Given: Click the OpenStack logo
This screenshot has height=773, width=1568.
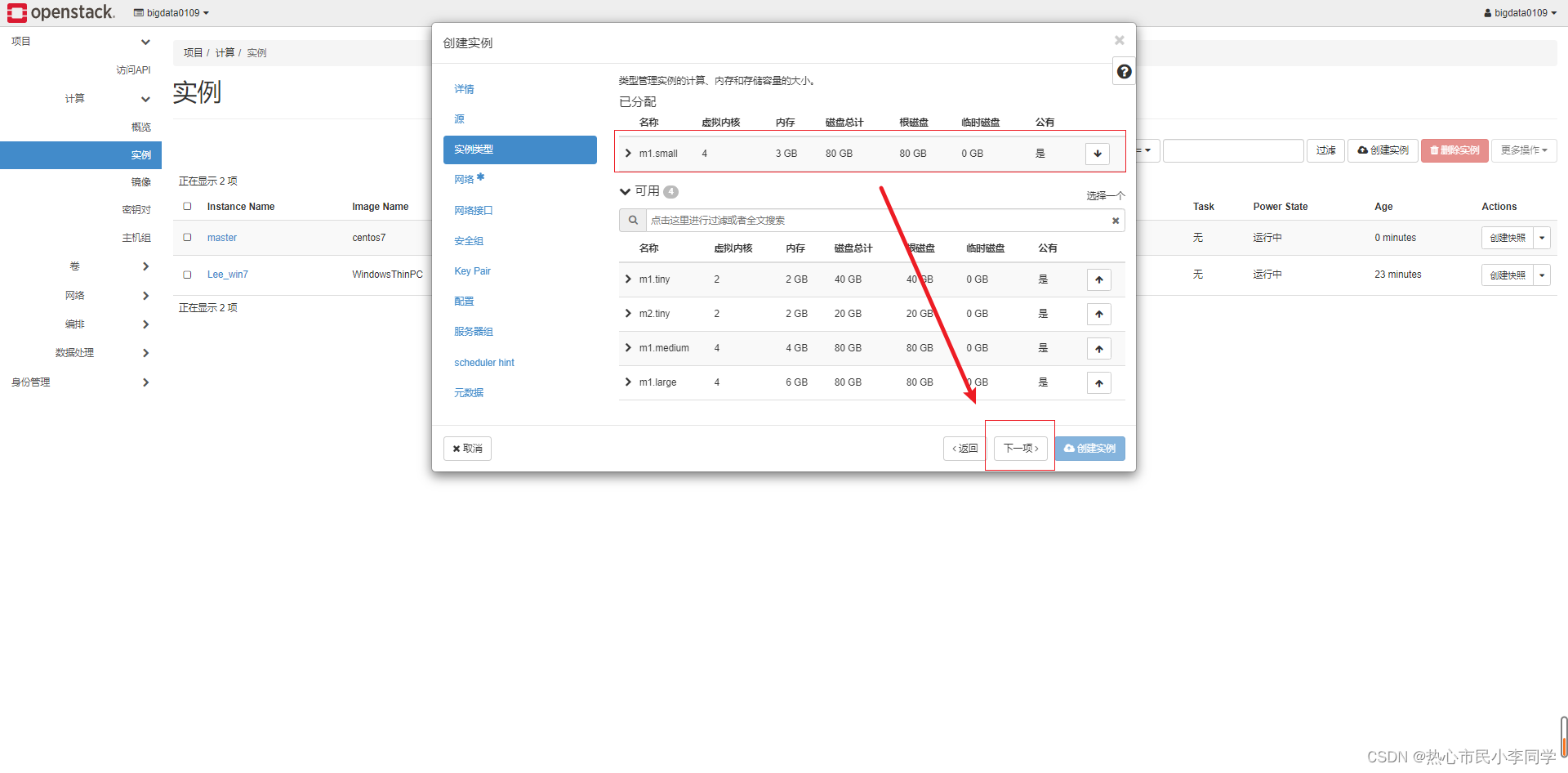Looking at the screenshot, I should point(61,12).
